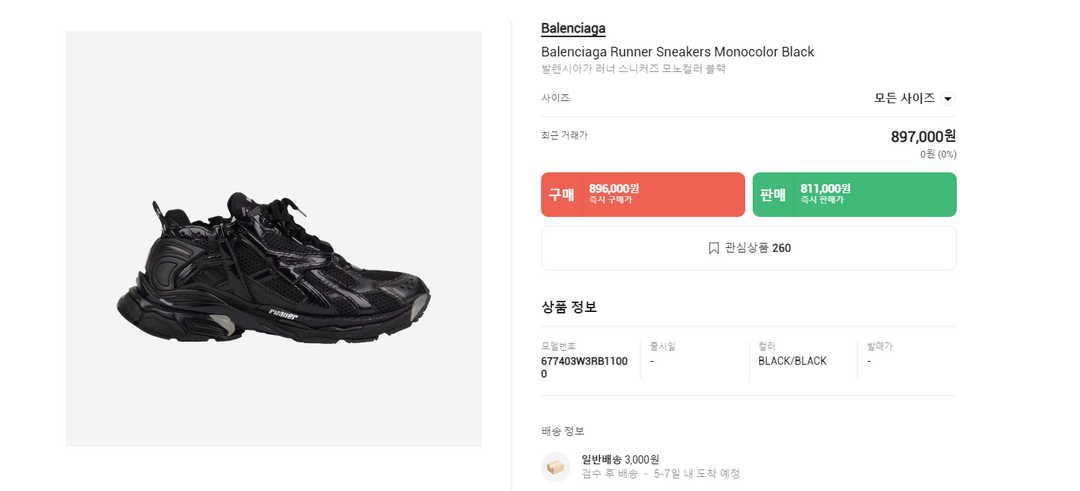Add to wishlist via 관심상품 260 button
The width and height of the screenshot is (1080, 491).
(x=748, y=248)
